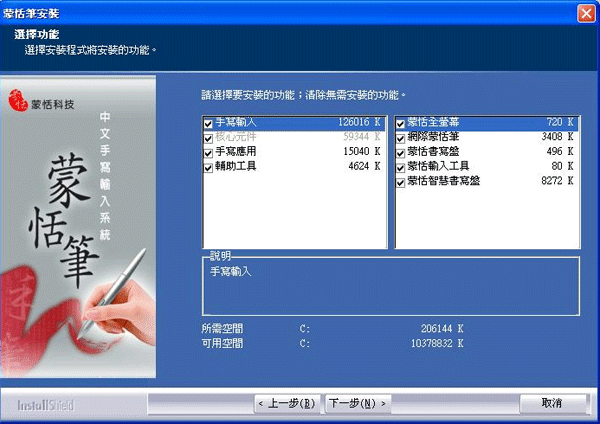Viewport: 600px width, 424px height.
Task: Click the 蒙恬科技 red logo icon
Action: [x=18, y=100]
